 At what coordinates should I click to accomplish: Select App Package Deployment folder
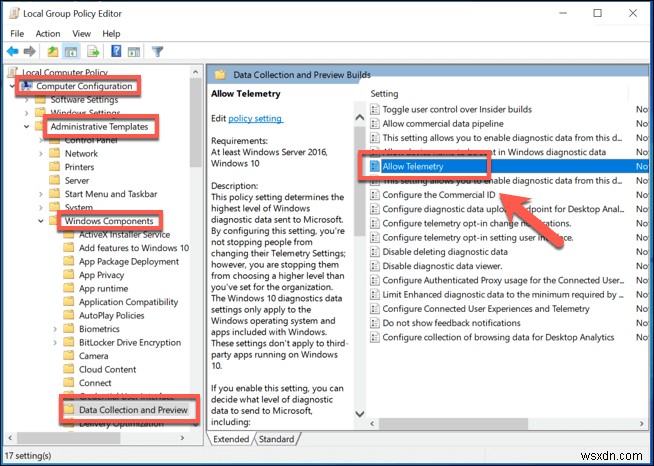[129, 262]
